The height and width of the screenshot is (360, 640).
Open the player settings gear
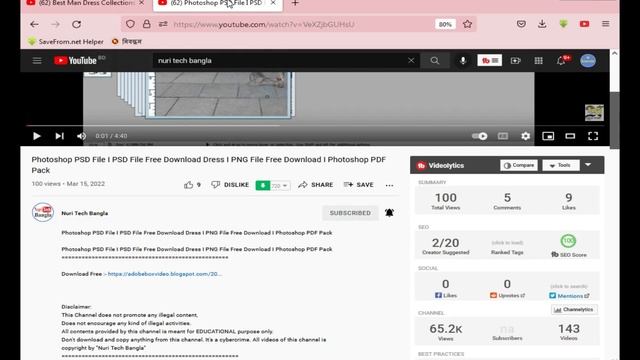tap(525, 136)
